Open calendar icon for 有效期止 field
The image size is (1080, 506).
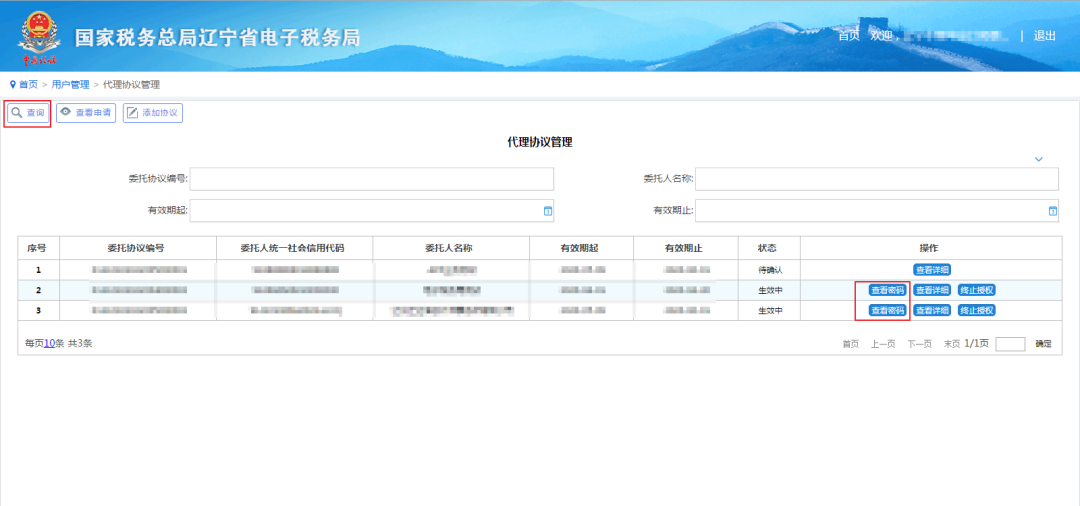(1053, 211)
